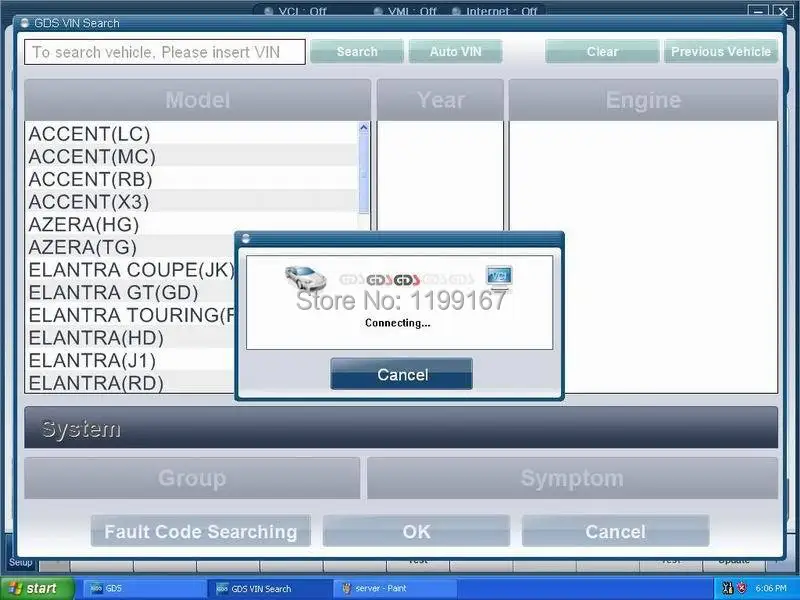Switch to GDS taskbar window

coord(144,588)
